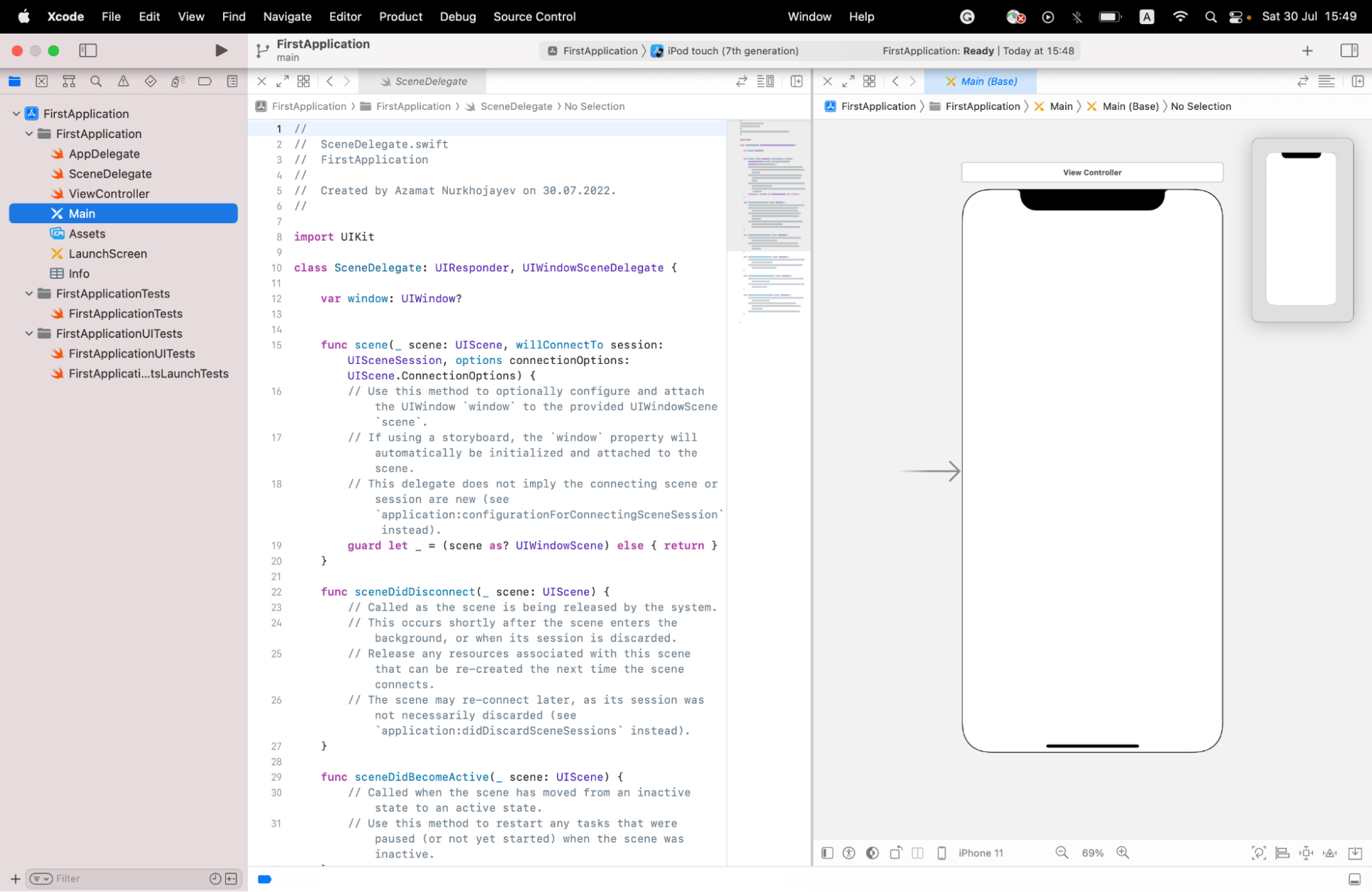1372x892 pixels.
Task: Choose iPod touch (7th generation) destination
Action: pyautogui.click(x=724, y=51)
